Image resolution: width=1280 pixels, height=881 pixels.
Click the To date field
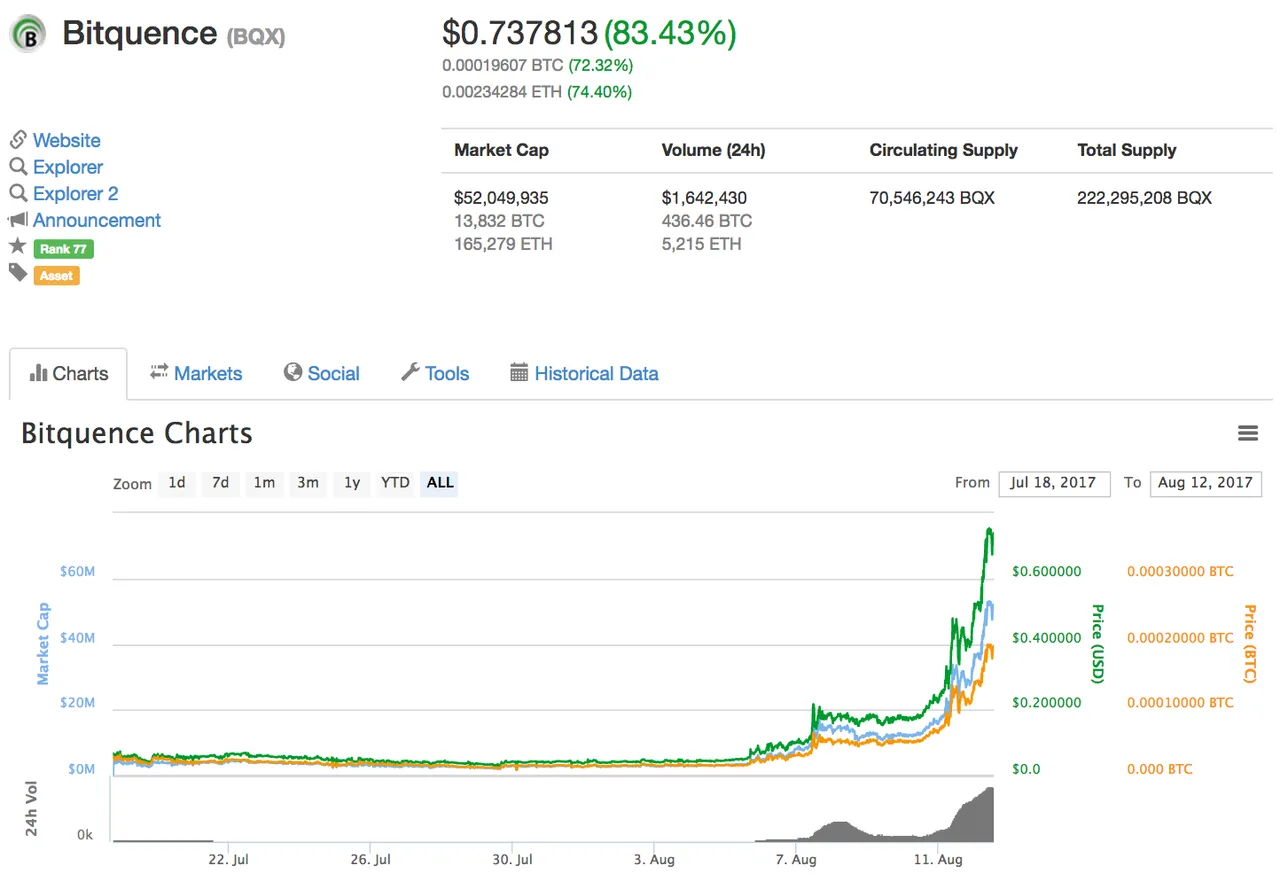coord(1206,483)
